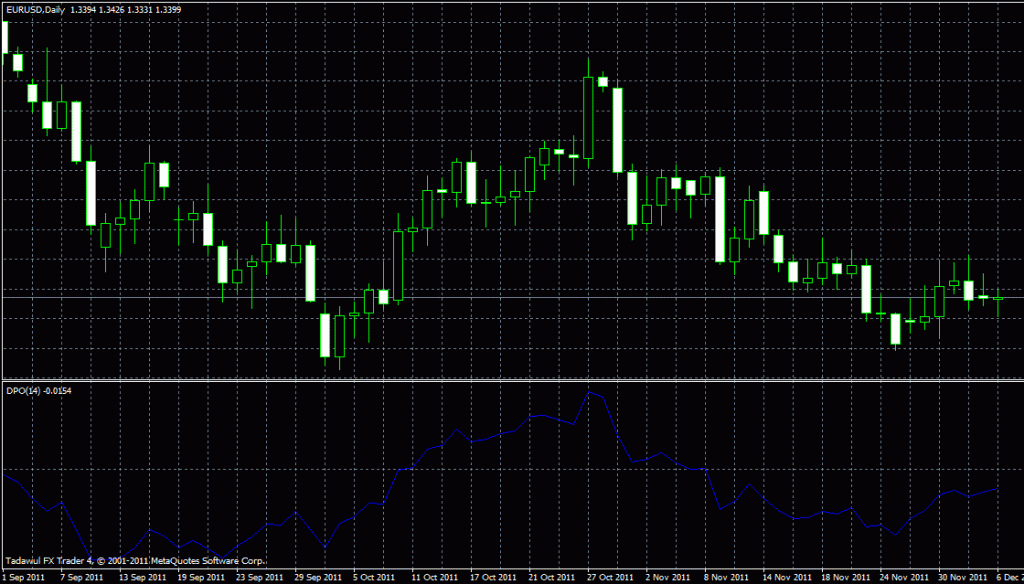Click the EURUSD,Daily chart title

[35, 10]
